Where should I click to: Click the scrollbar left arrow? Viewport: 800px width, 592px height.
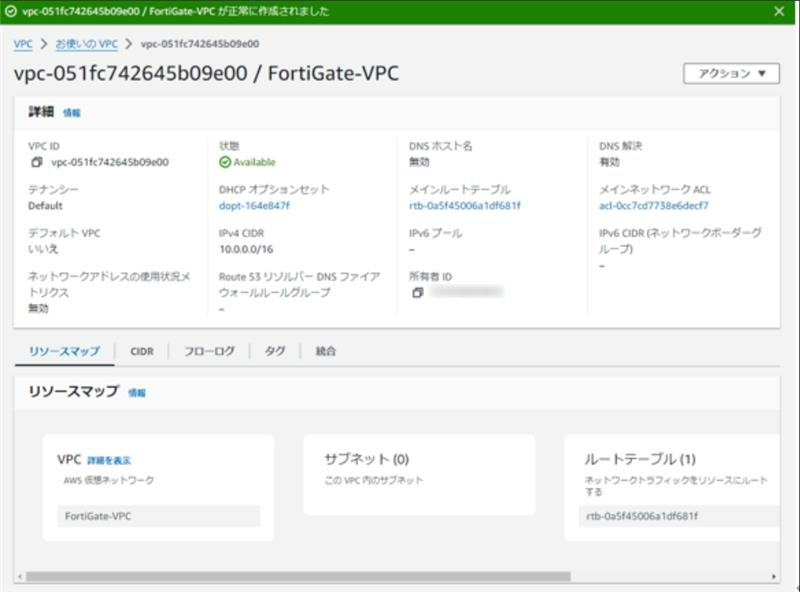coord(20,577)
